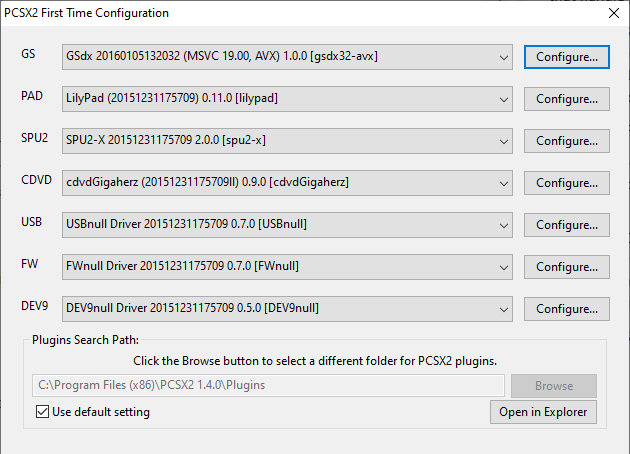Close the First Time Configuration window

[x=613, y=14]
